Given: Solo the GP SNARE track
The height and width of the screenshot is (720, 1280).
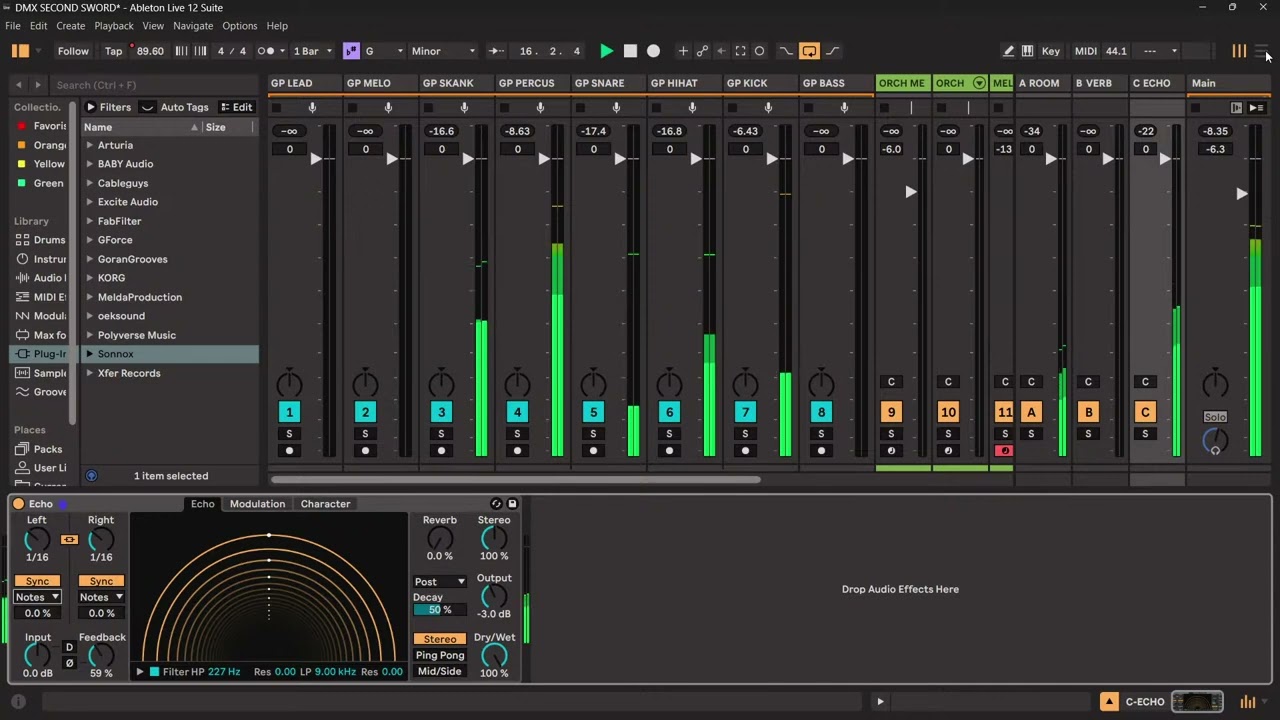Looking at the screenshot, I should (x=593, y=434).
